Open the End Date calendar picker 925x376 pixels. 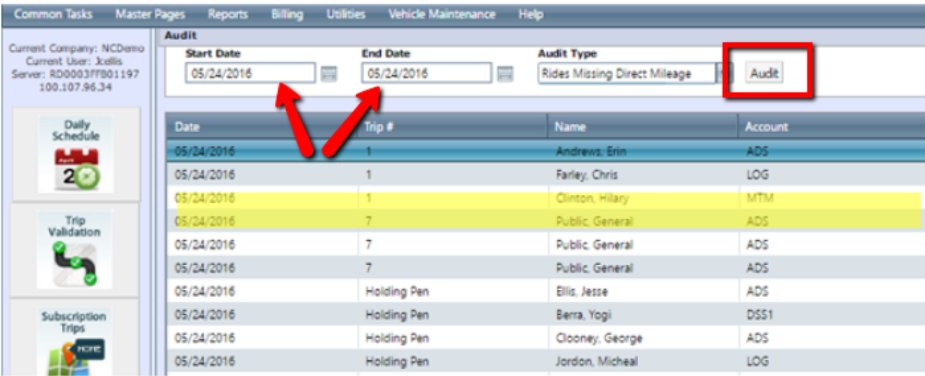pyautogui.click(x=505, y=74)
